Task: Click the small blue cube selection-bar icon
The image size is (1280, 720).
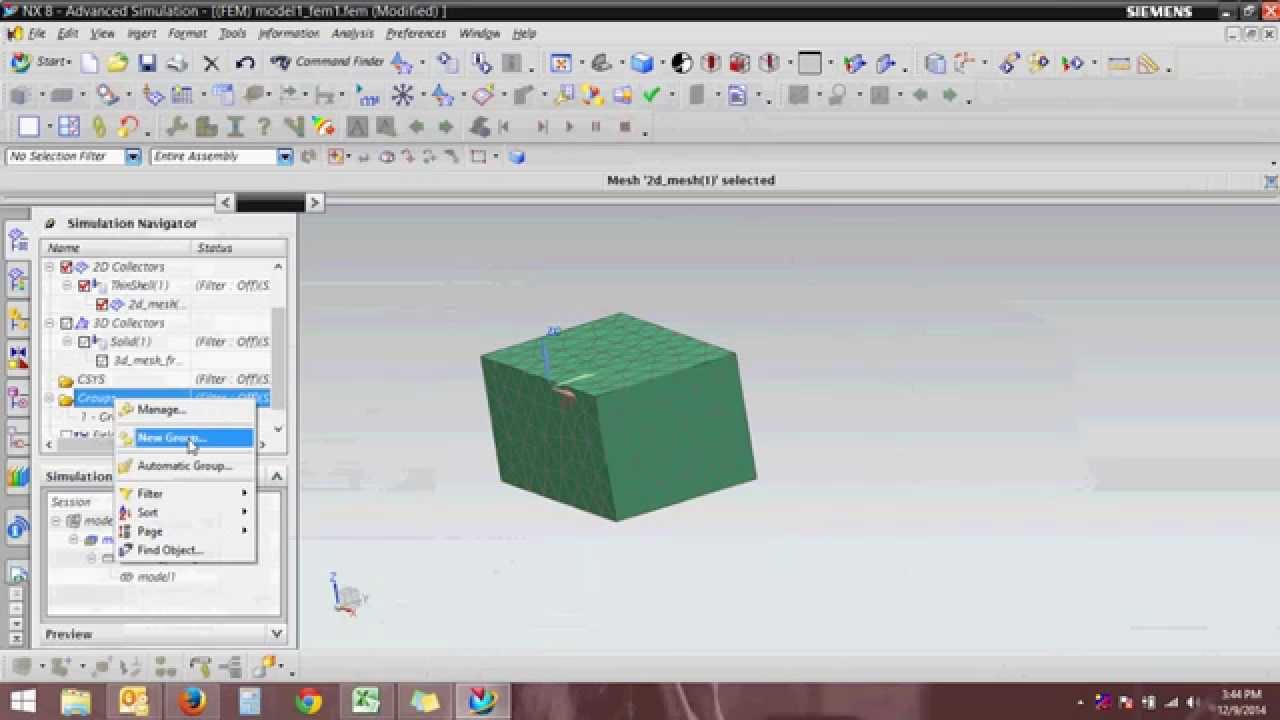Action: point(517,157)
